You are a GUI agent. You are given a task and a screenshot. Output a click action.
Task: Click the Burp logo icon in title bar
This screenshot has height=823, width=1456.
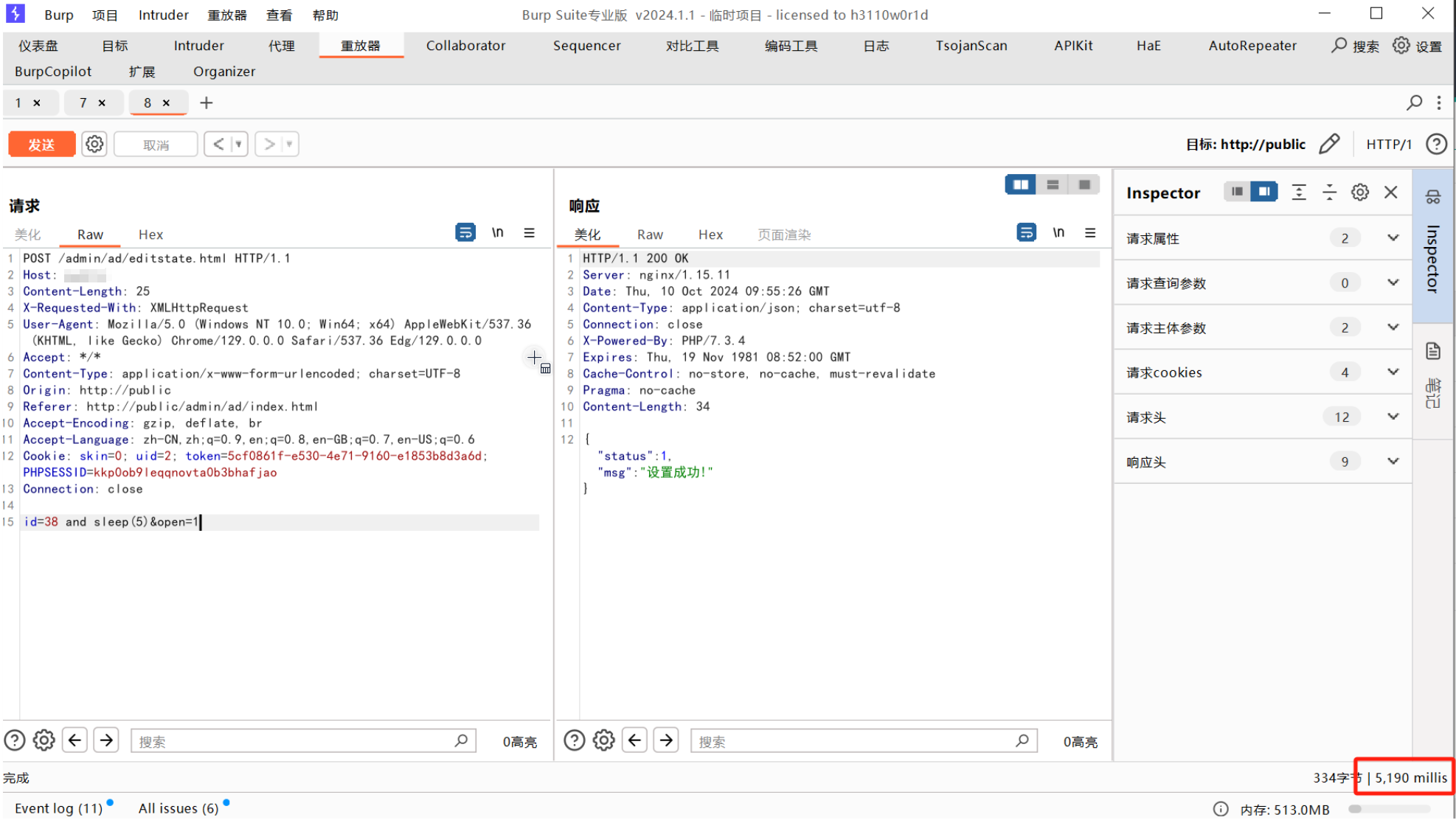(x=15, y=14)
